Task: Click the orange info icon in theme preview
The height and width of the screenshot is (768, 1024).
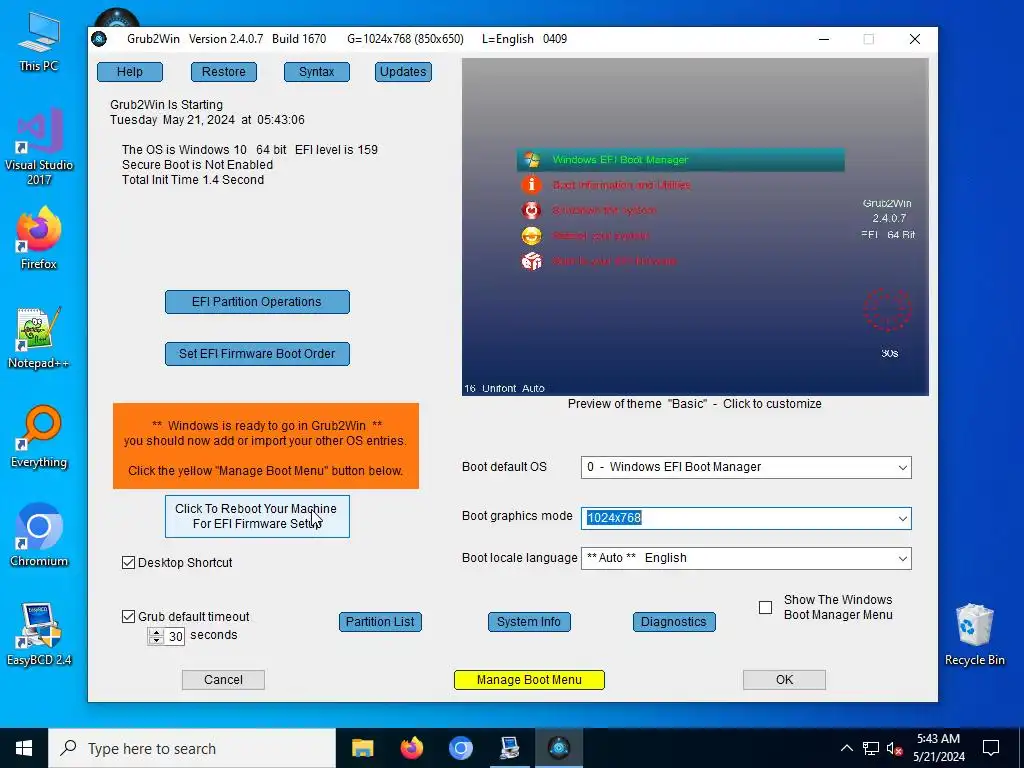Action: [x=532, y=185]
